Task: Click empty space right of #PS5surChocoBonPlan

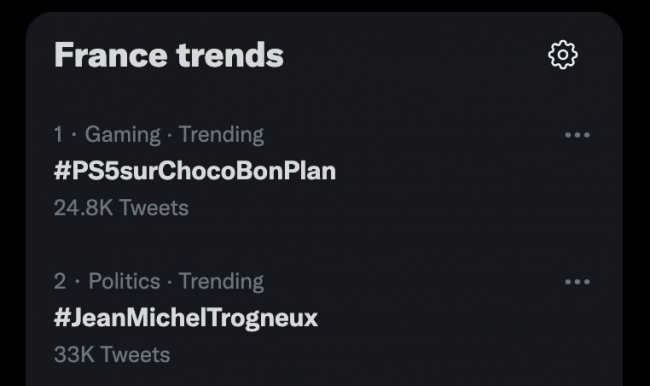Action: (x=448, y=171)
